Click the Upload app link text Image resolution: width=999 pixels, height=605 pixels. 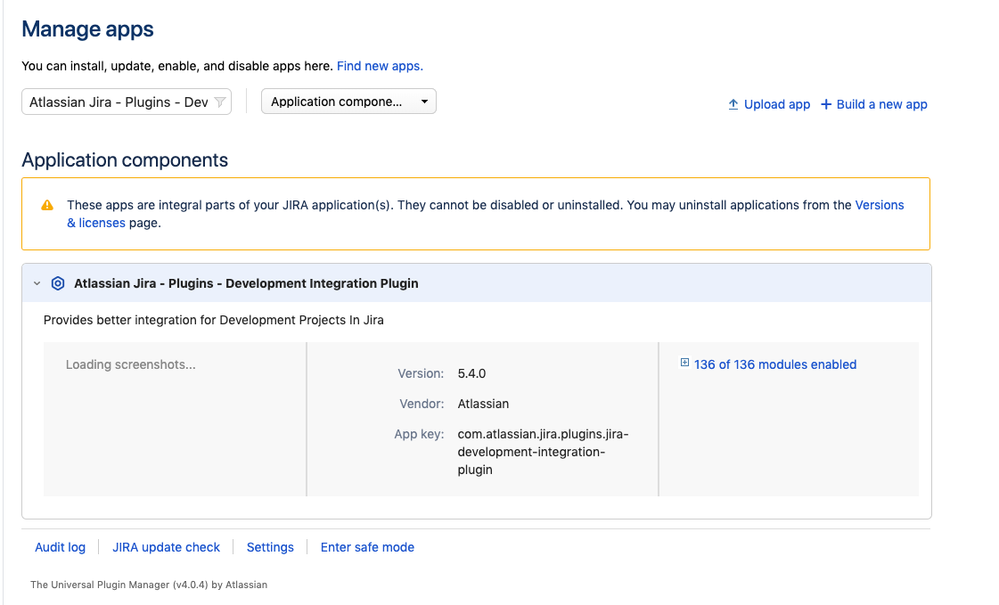pos(777,104)
